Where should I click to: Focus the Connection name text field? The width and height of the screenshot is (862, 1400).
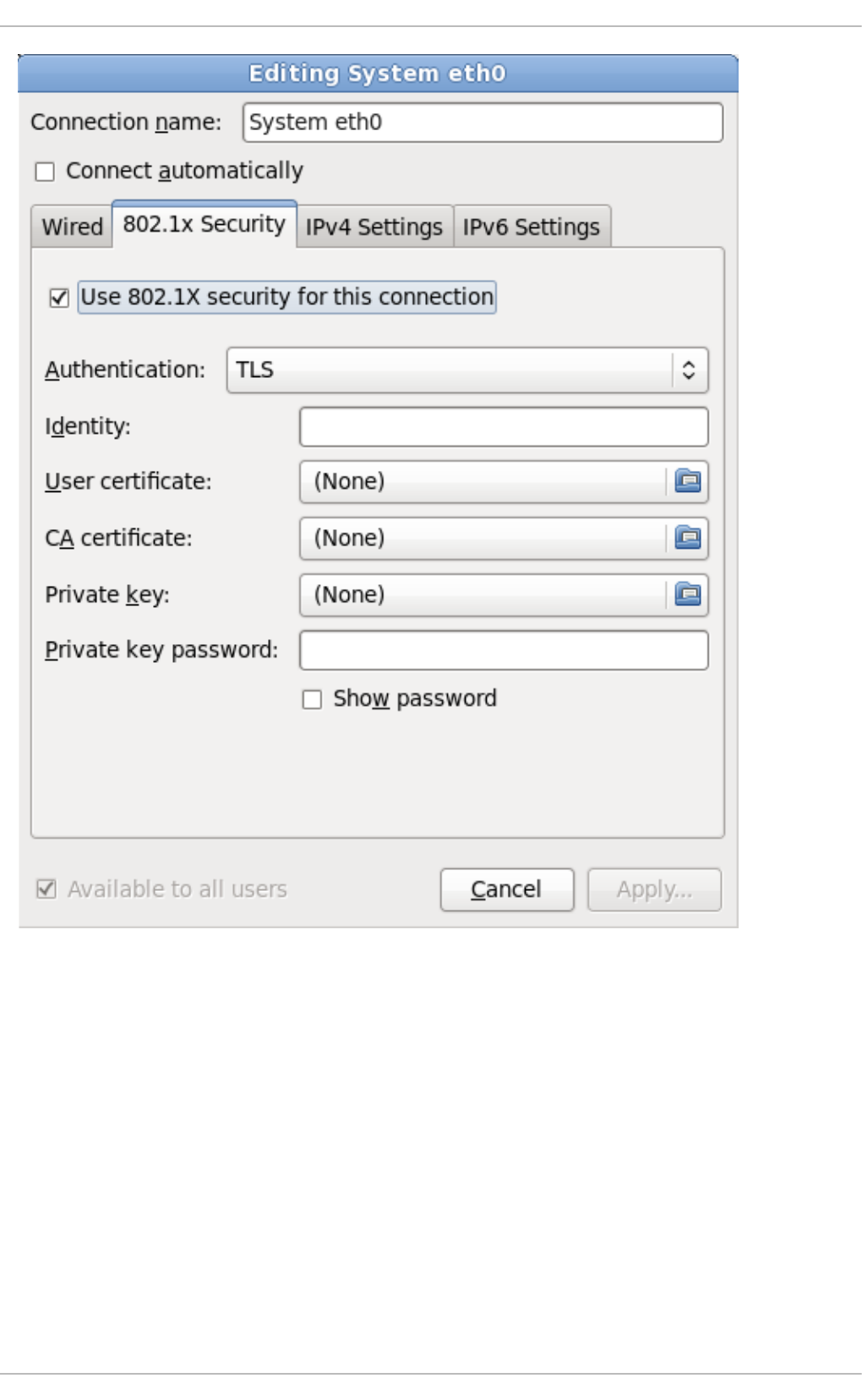482,123
